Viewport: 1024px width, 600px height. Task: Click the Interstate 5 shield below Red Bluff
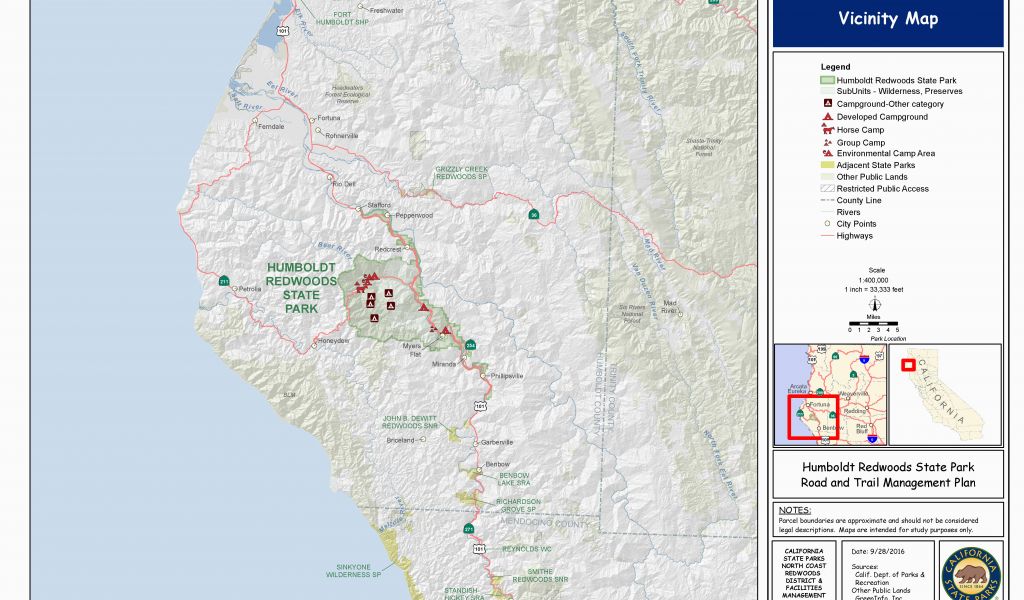click(x=872, y=441)
